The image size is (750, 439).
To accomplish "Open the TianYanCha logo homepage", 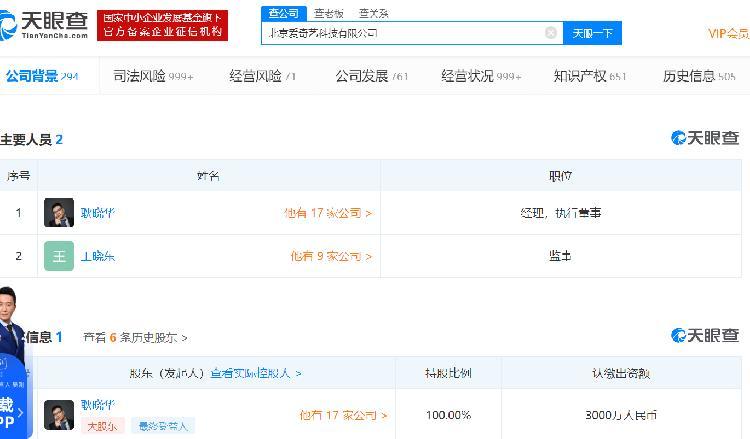I will tap(44, 24).
